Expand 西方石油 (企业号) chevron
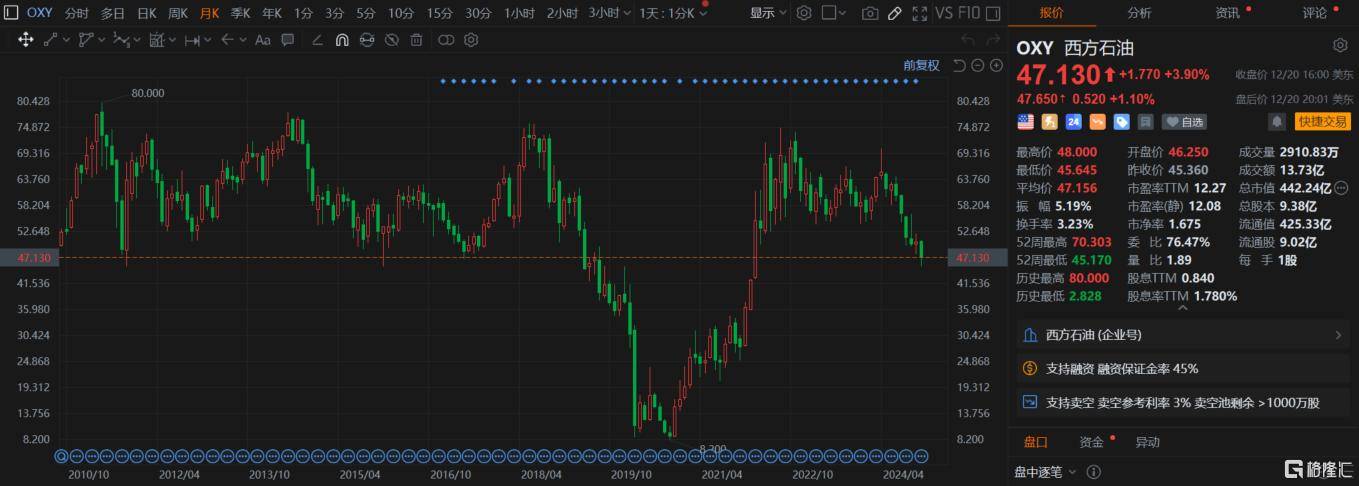This screenshot has height=486, width=1359. click(x=1339, y=335)
